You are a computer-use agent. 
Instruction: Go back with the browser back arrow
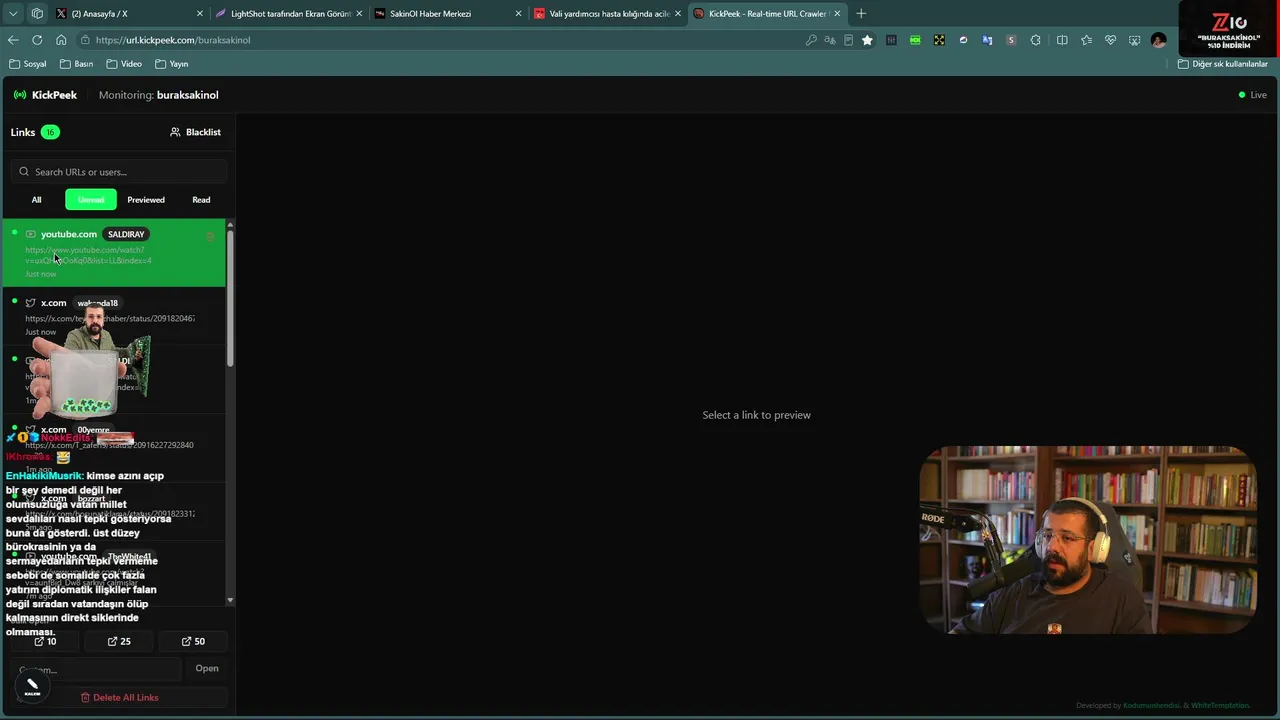point(13,40)
